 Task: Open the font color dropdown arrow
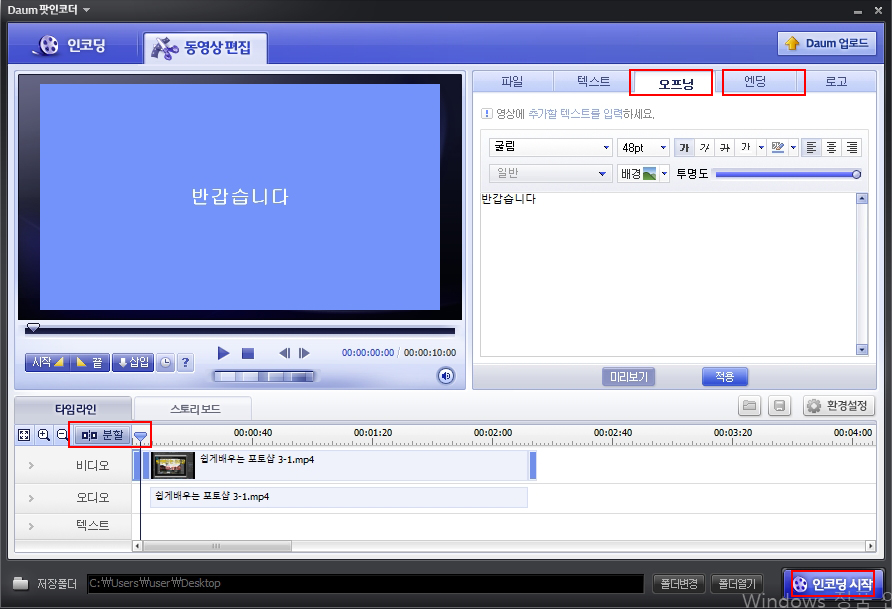pos(761,147)
